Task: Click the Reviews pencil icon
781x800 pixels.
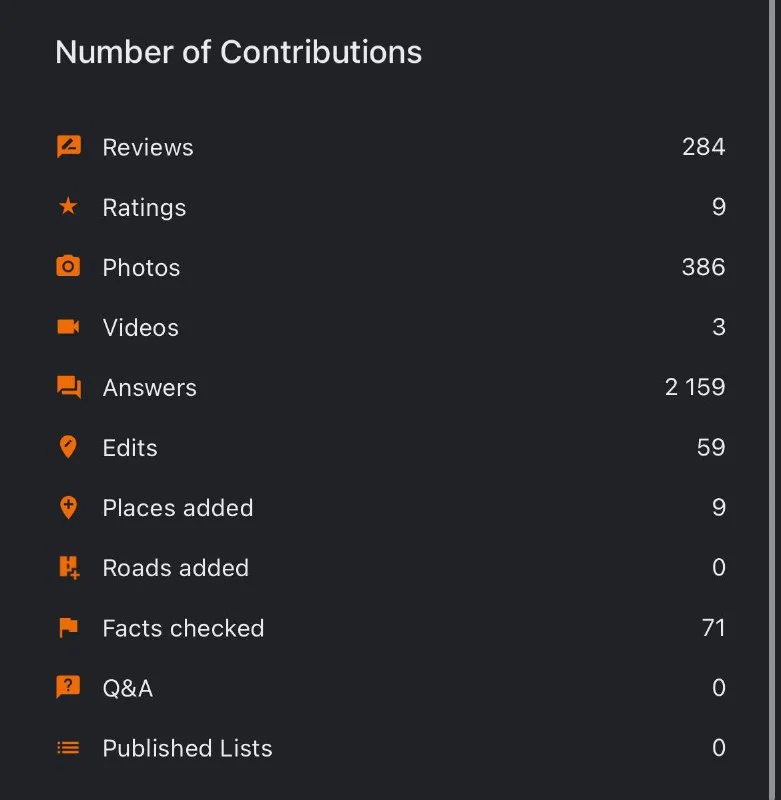Action: pyautogui.click(x=68, y=147)
